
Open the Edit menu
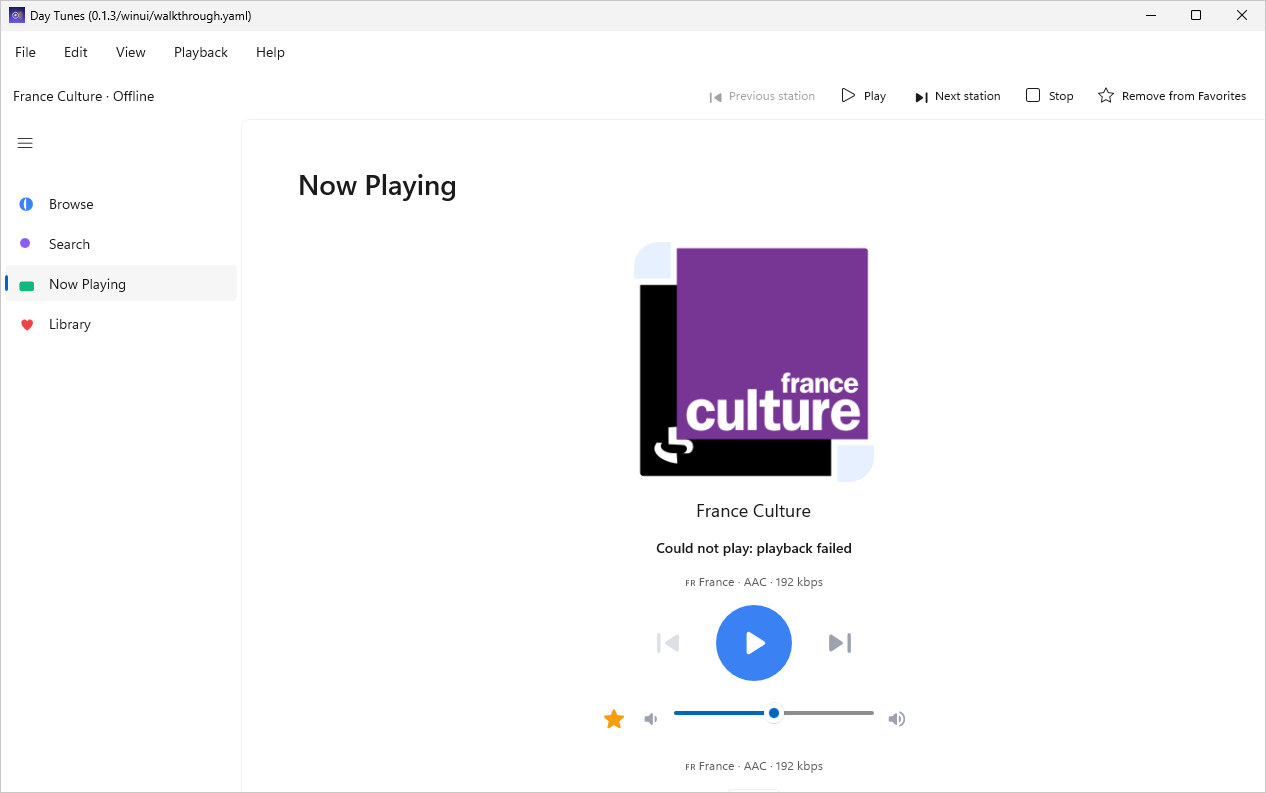point(76,52)
